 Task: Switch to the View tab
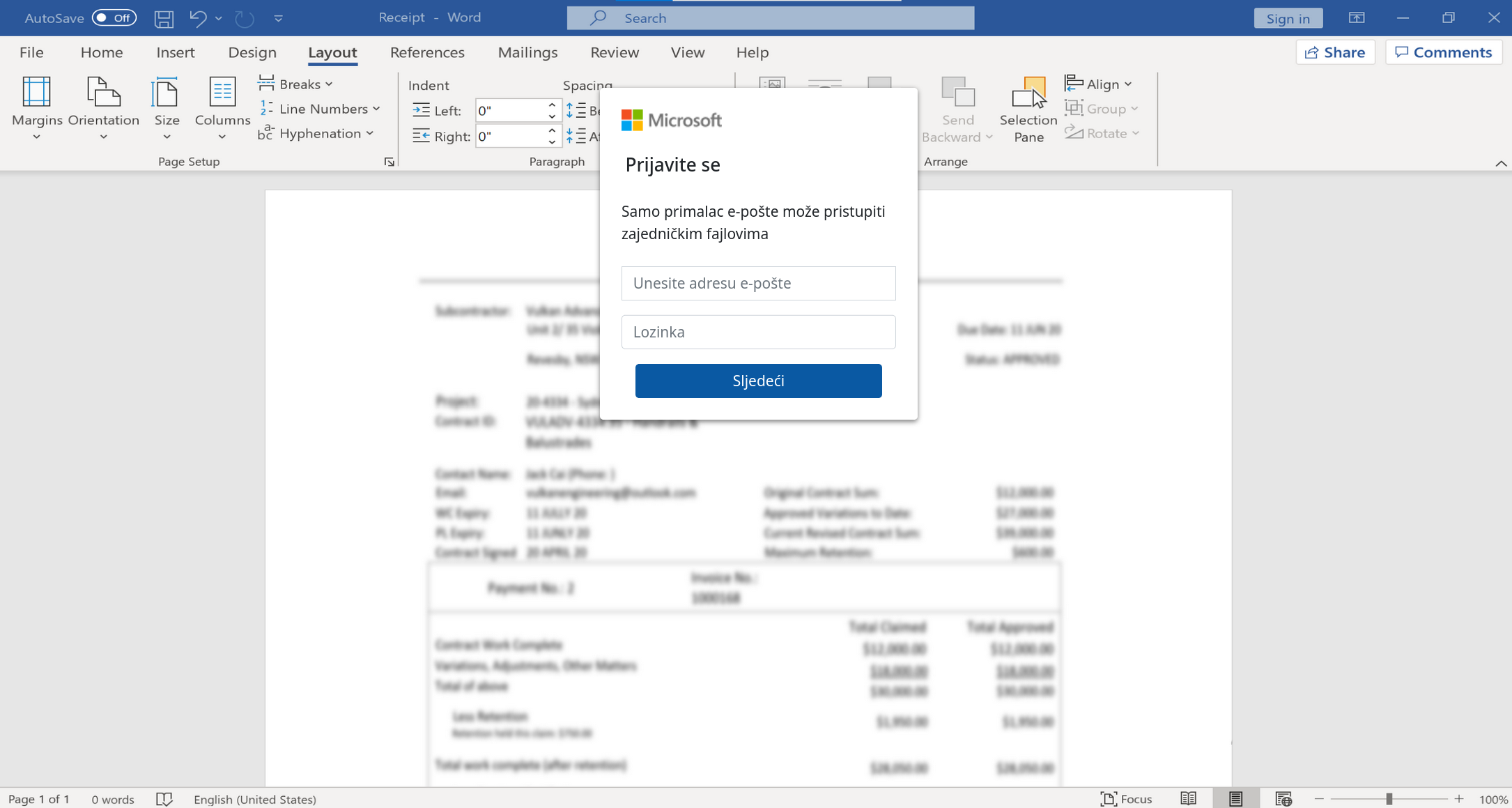point(688,52)
